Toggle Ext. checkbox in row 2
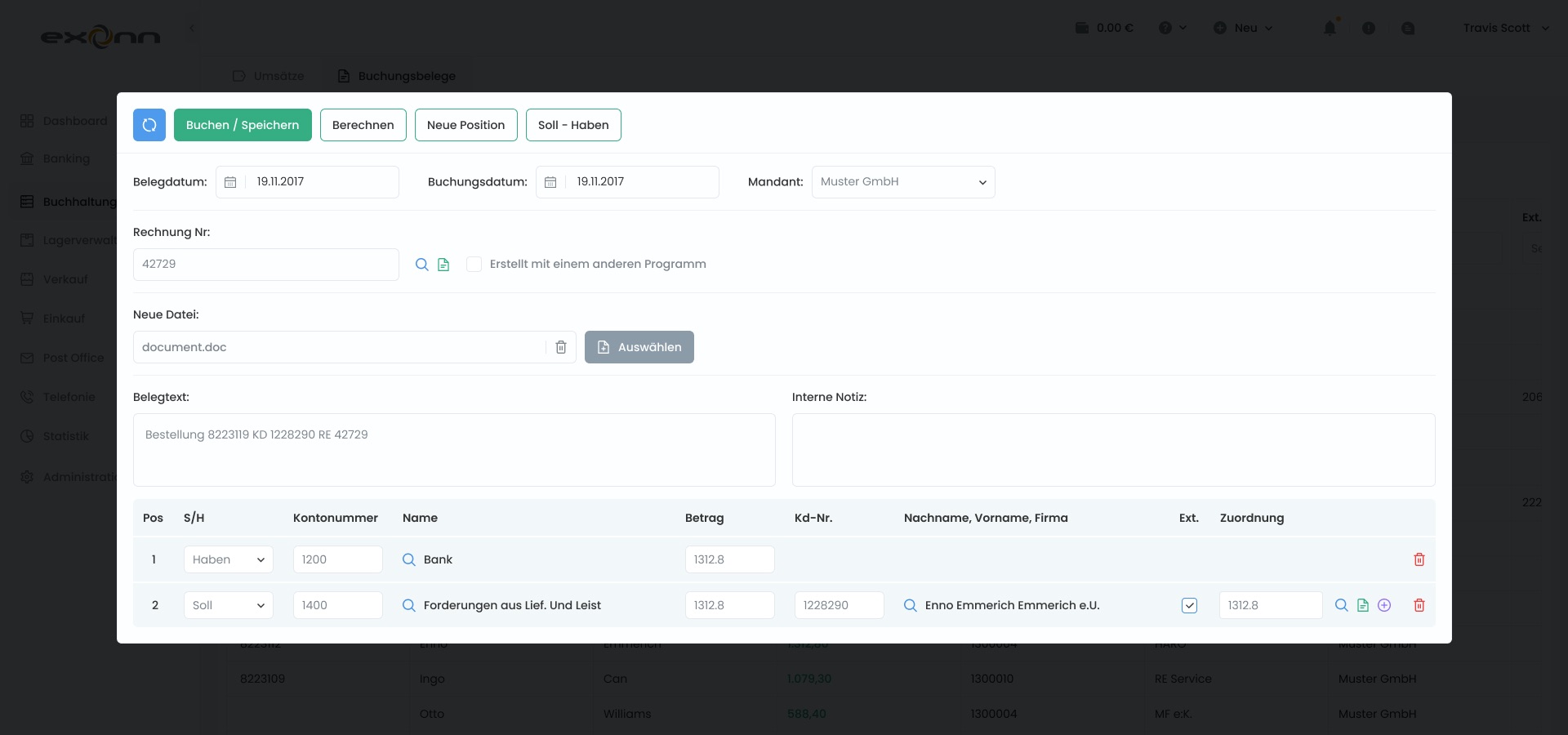This screenshot has height=735, width=1568. pyautogui.click(x=1189, y=605)
